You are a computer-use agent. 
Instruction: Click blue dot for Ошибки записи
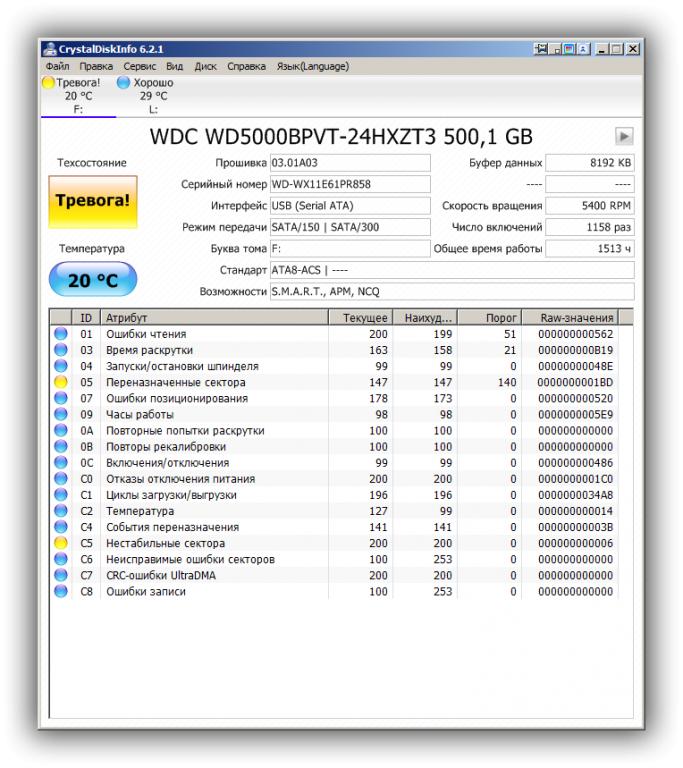[x=61, y=591]
